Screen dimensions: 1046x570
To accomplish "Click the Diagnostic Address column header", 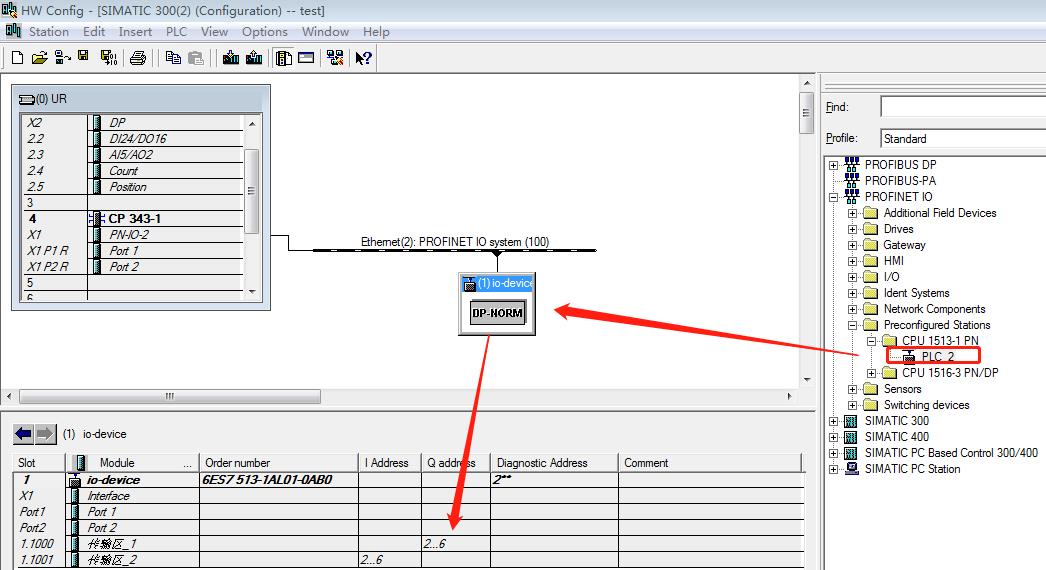I will pyautogui.click(x=554, y=463).
